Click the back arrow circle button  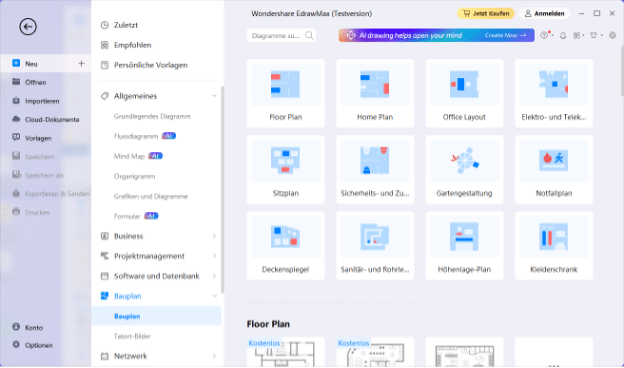(x=28, y=27)
